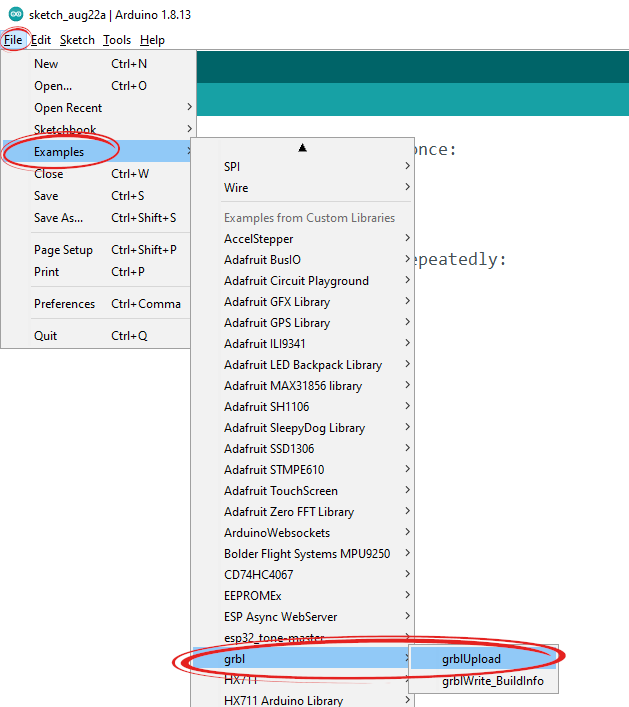Open ESP Async WebServer submenu
Screen dimensions: 629x707
pyautogui.click(x=303, y=616)
